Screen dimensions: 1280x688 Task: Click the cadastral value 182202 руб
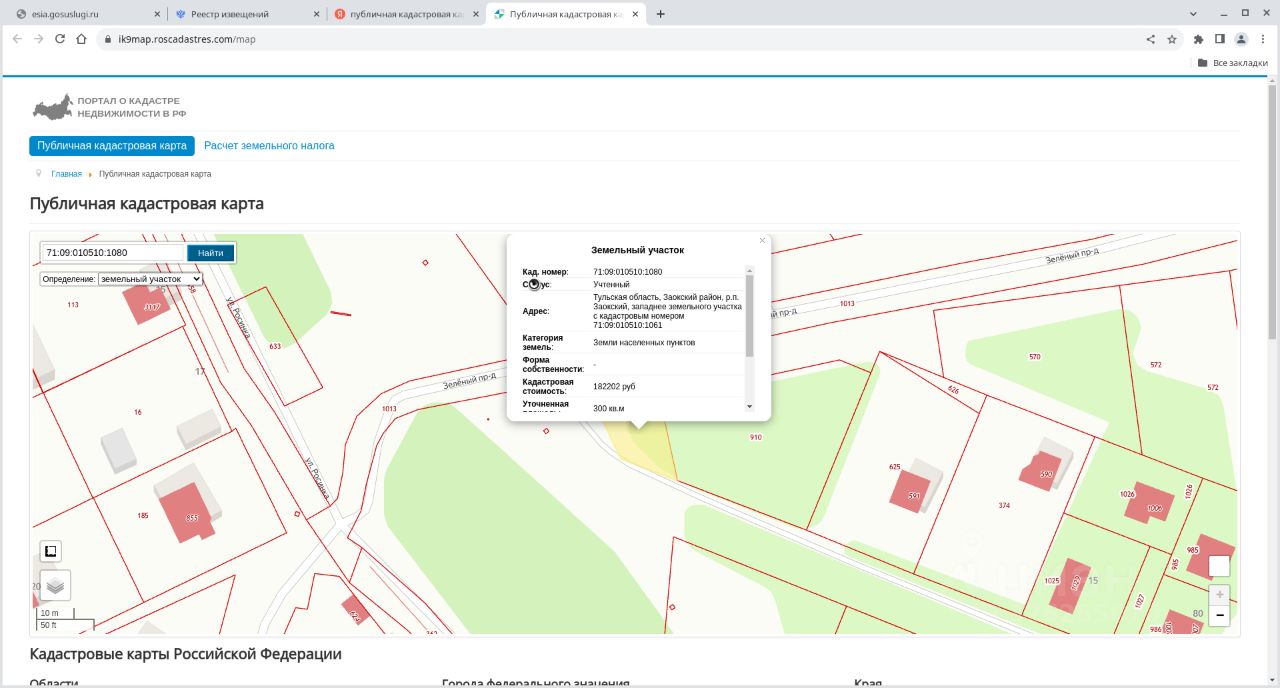(614, 386)
